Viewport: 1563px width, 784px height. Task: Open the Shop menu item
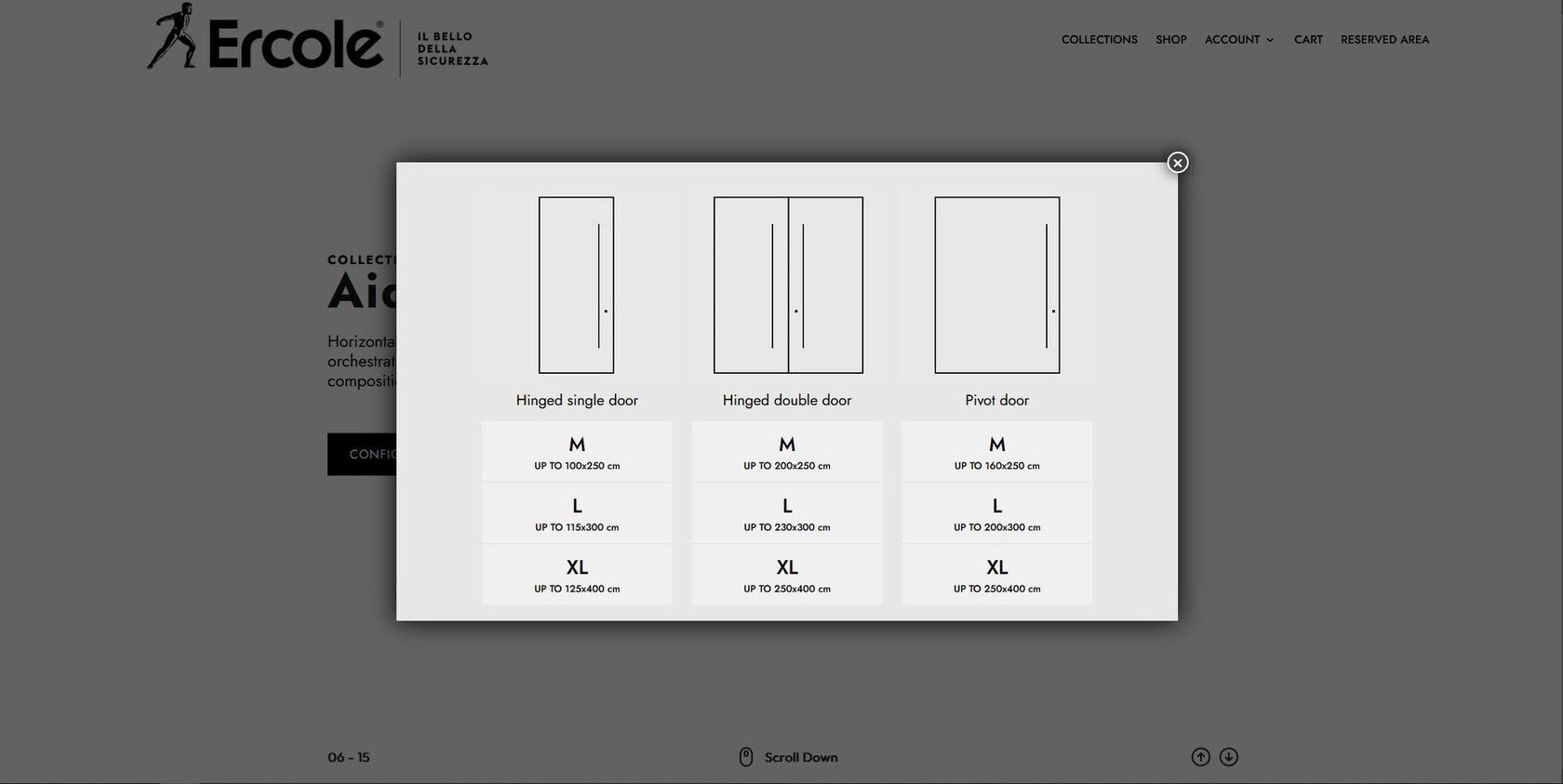(1171, 39)
